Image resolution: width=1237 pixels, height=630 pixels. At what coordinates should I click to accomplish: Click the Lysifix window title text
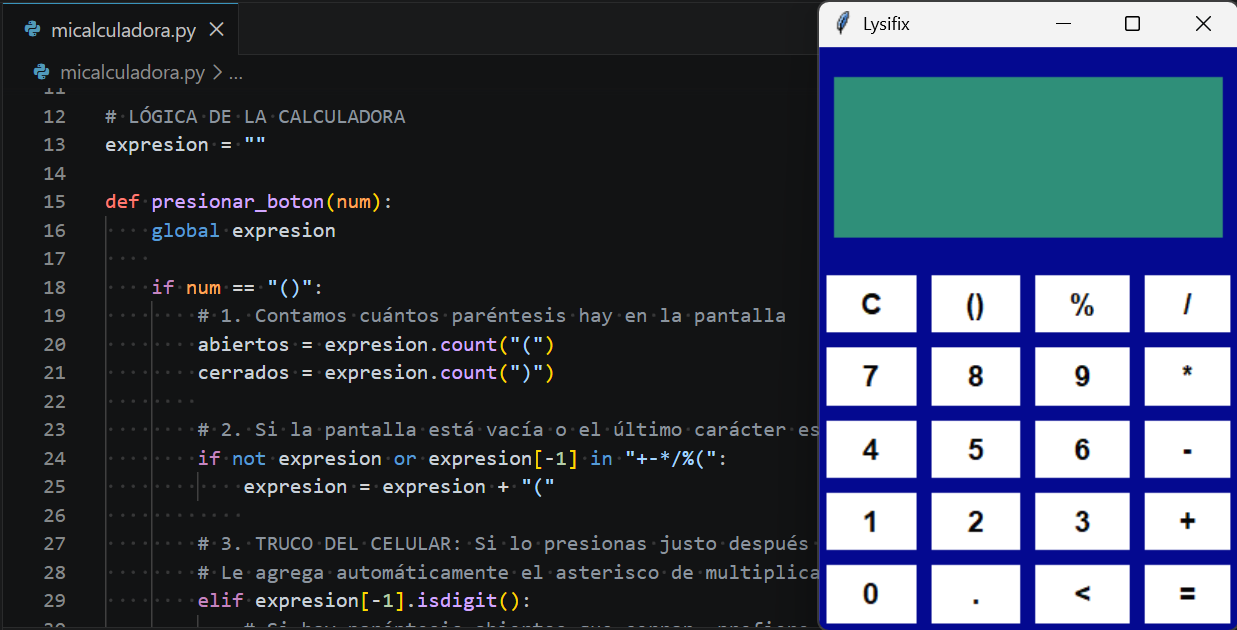(x=886, y=24)
